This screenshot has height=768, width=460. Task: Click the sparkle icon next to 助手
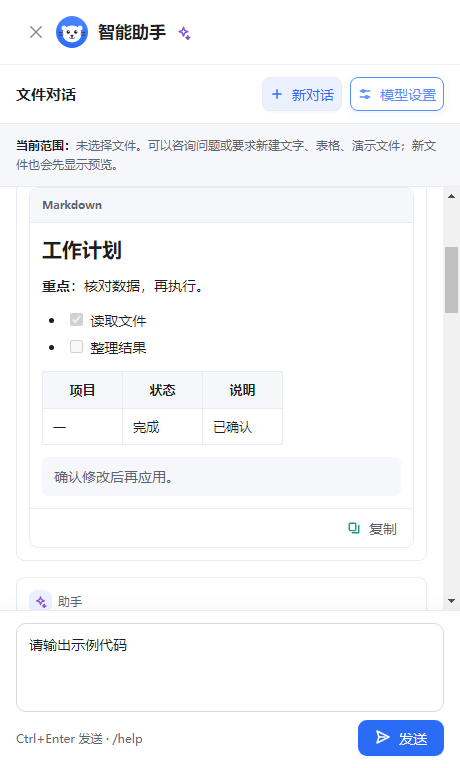[41, 601]
